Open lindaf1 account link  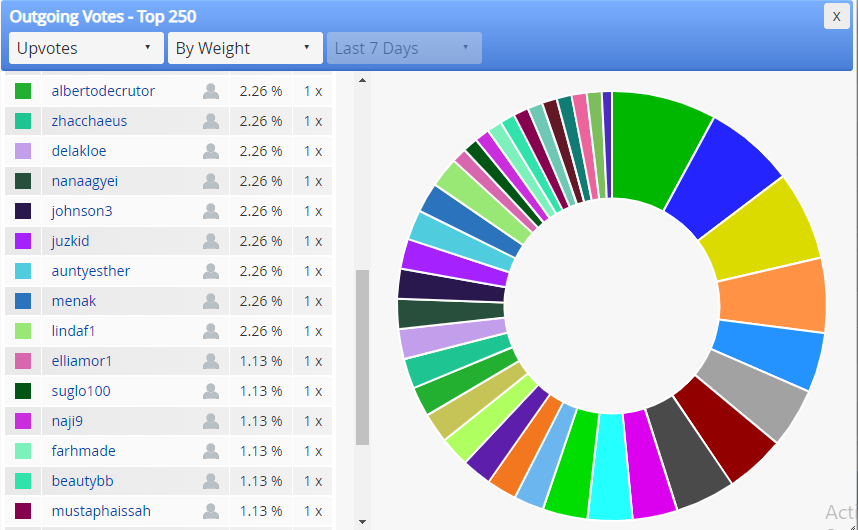coord(73,331)
